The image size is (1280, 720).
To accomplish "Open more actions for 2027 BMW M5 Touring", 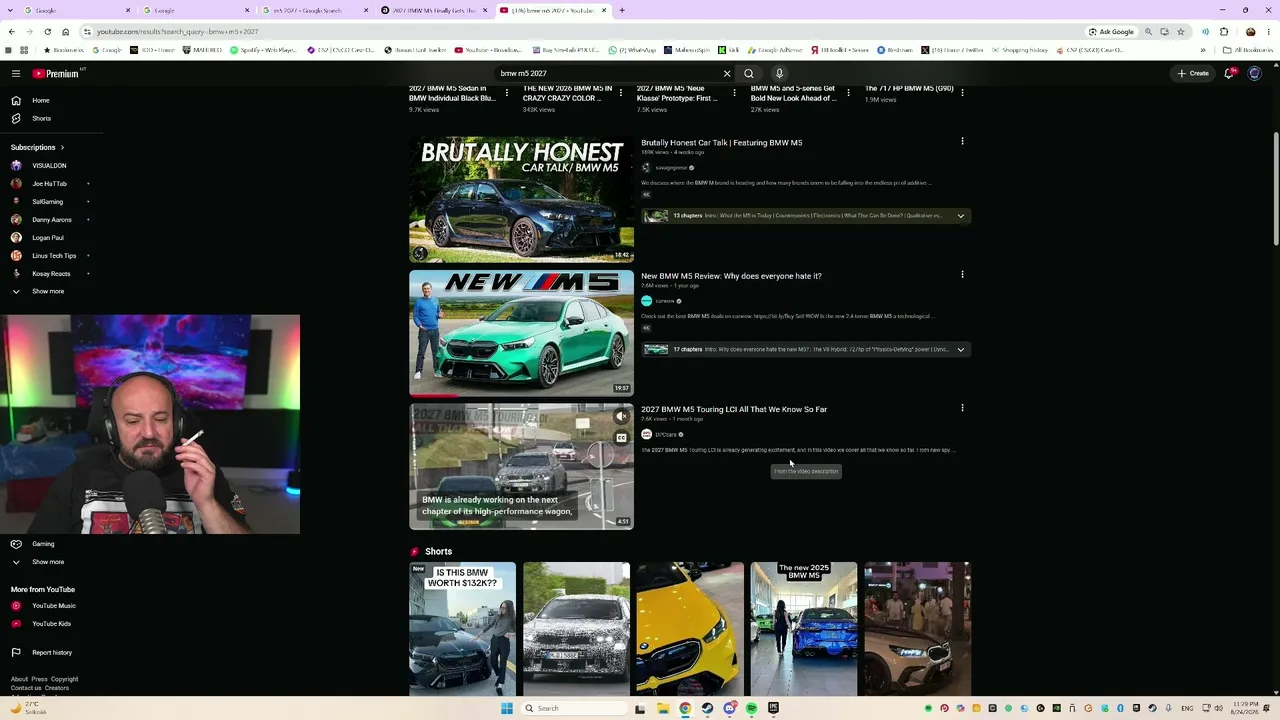I will pos(962,407).
